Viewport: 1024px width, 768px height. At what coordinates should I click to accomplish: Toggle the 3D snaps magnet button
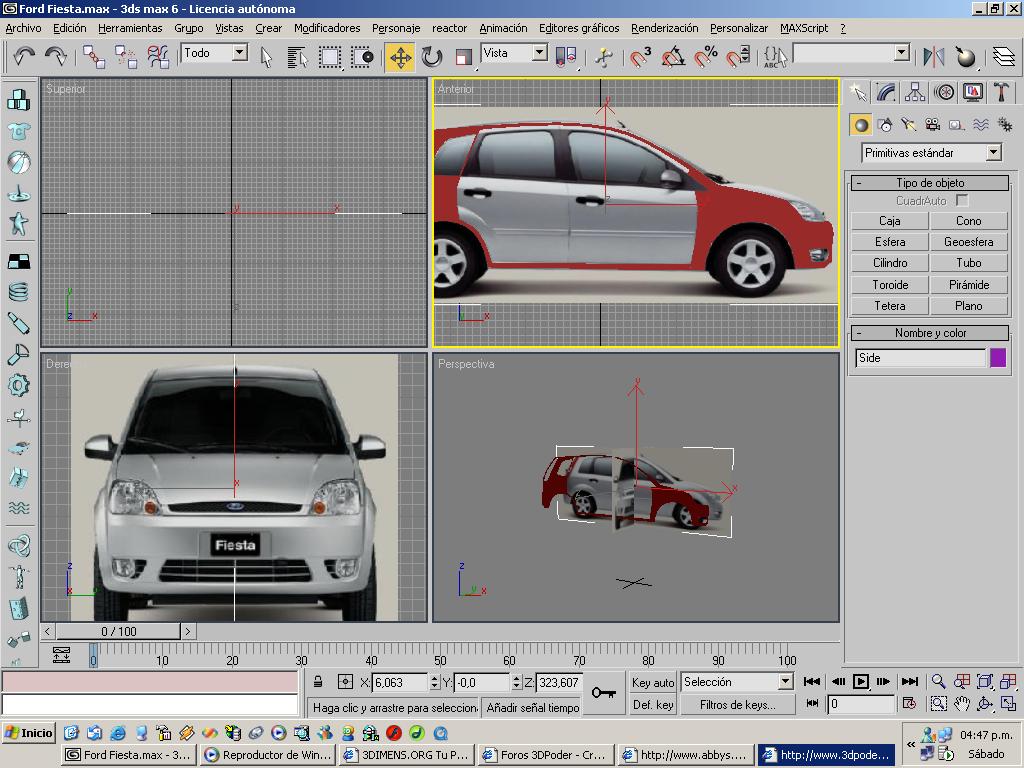click(x=641, y=57)
